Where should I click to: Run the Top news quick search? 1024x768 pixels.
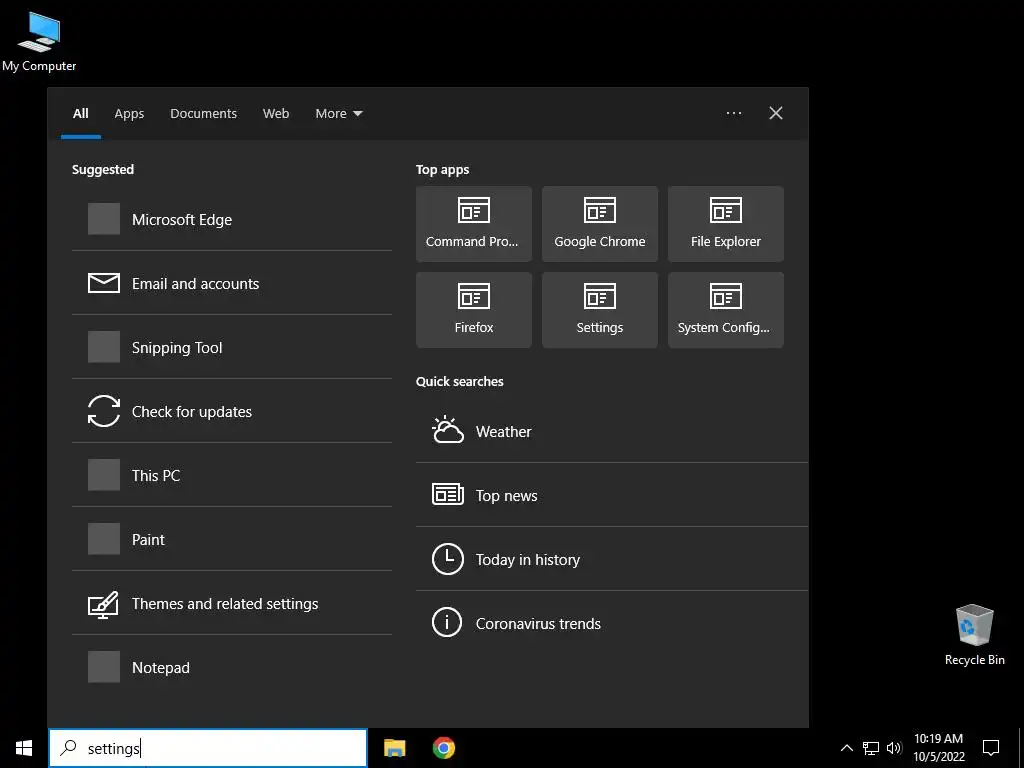[x=612, y=495]
